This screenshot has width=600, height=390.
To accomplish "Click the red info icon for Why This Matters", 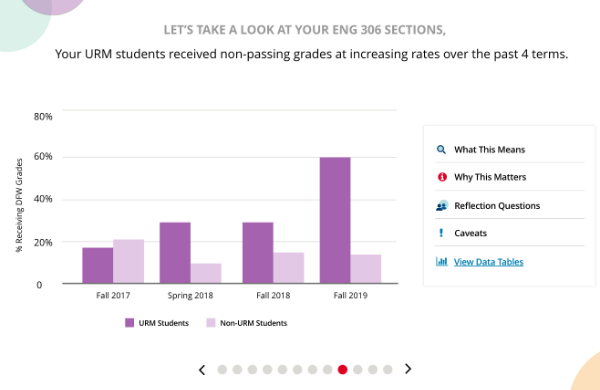I will tap(442, 177).
